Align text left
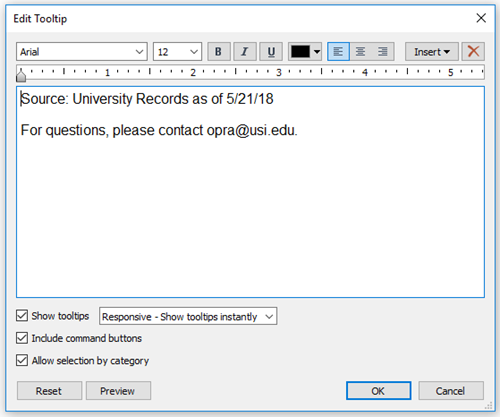The image size is (500, 417). [x=338, y=52]
